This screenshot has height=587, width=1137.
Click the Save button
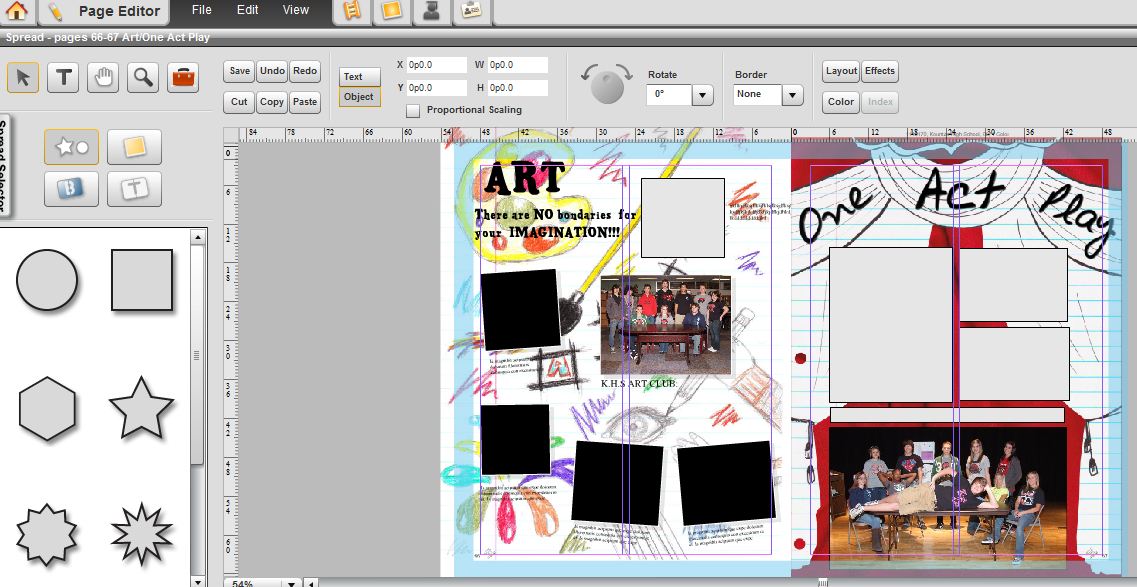pos(240,71)
